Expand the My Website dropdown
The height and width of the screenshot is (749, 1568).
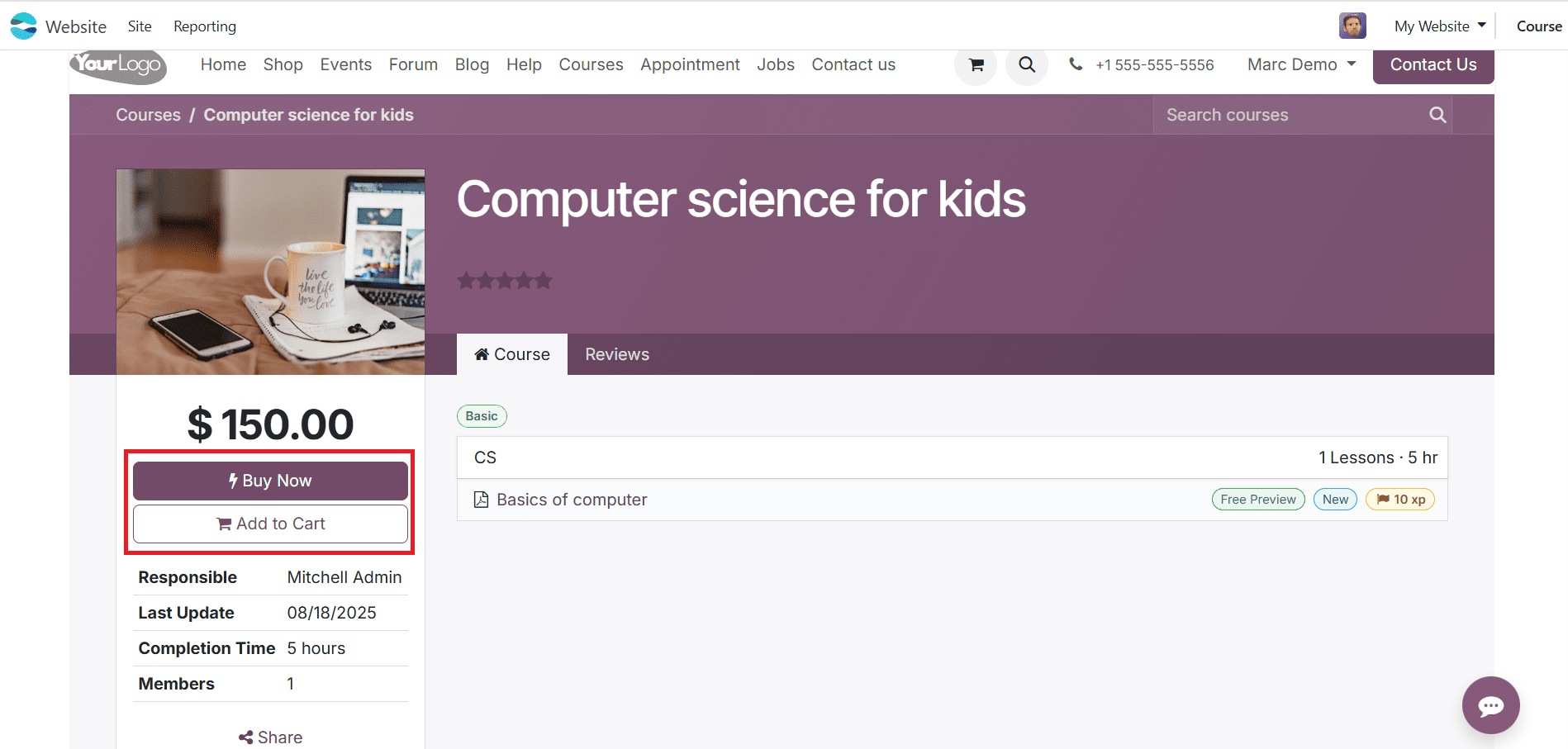pyautogui.click(x=1440, y=26)
